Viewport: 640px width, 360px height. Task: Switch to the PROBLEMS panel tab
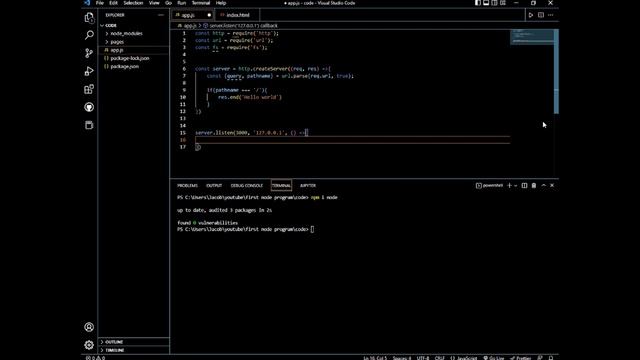pyautogui.click(x=187, y=185)
